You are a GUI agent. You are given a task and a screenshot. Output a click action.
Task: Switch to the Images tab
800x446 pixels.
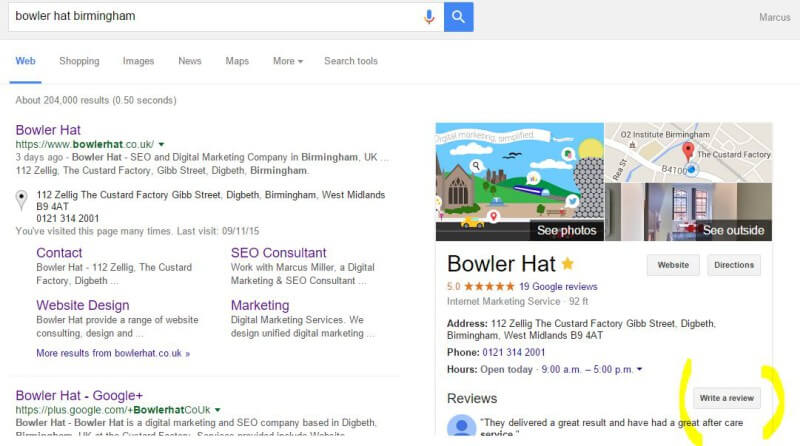(x=138, y=61)
